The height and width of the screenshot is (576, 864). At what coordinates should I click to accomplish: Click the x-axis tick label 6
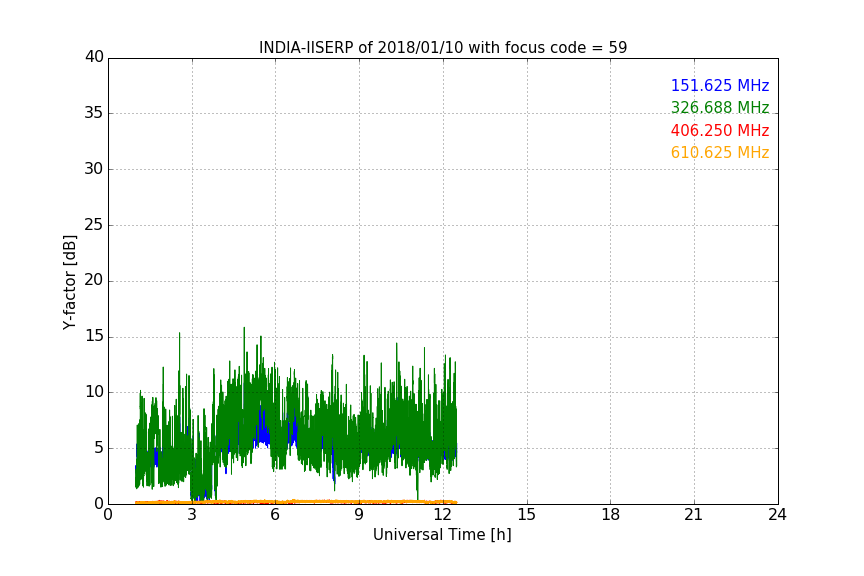coord(276,515)
